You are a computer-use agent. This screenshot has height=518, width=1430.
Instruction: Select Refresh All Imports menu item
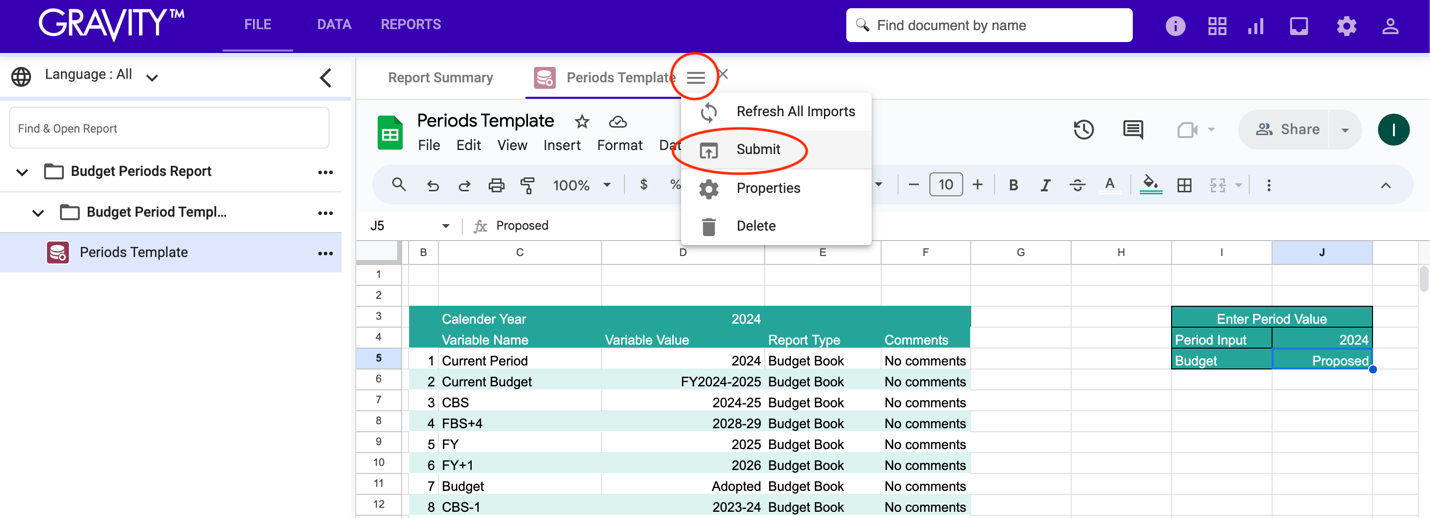(776, 112)
